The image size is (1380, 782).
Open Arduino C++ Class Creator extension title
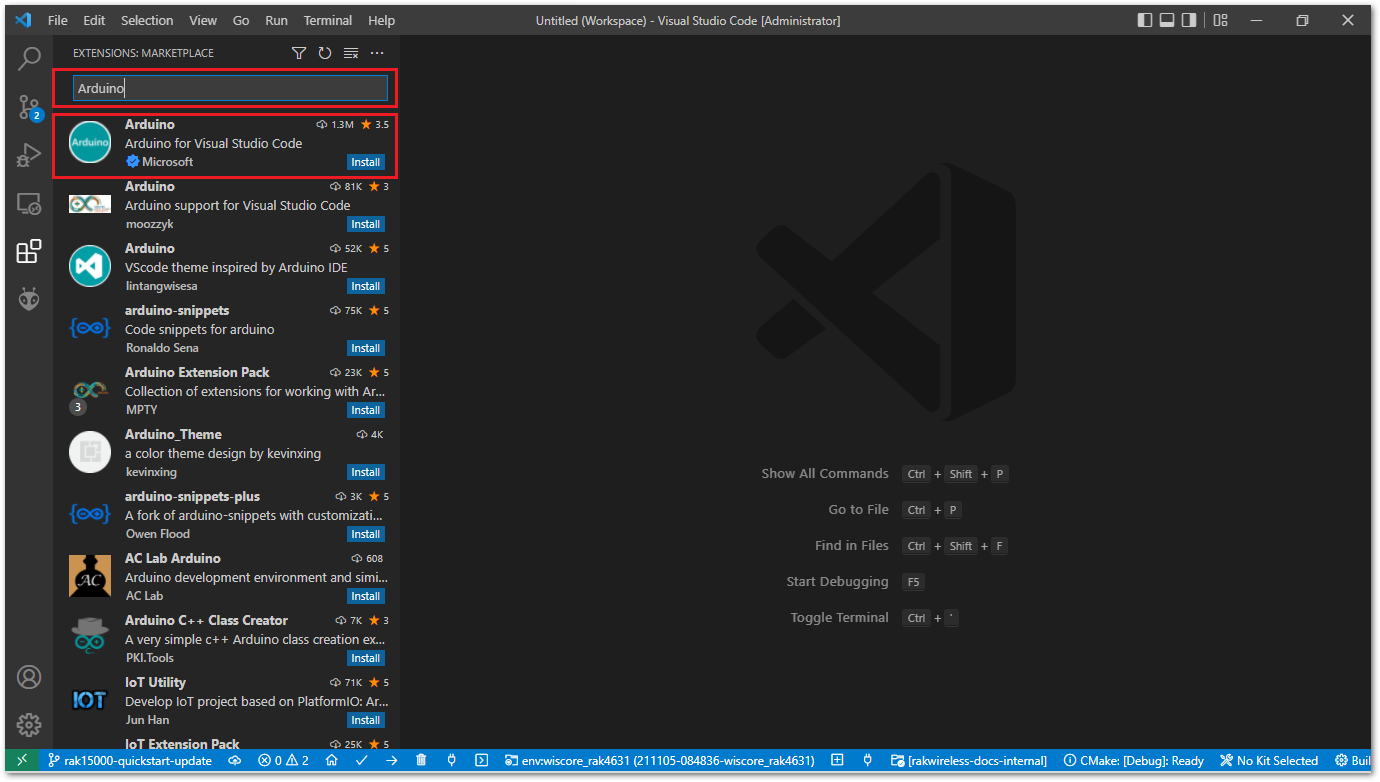(206, 620)
